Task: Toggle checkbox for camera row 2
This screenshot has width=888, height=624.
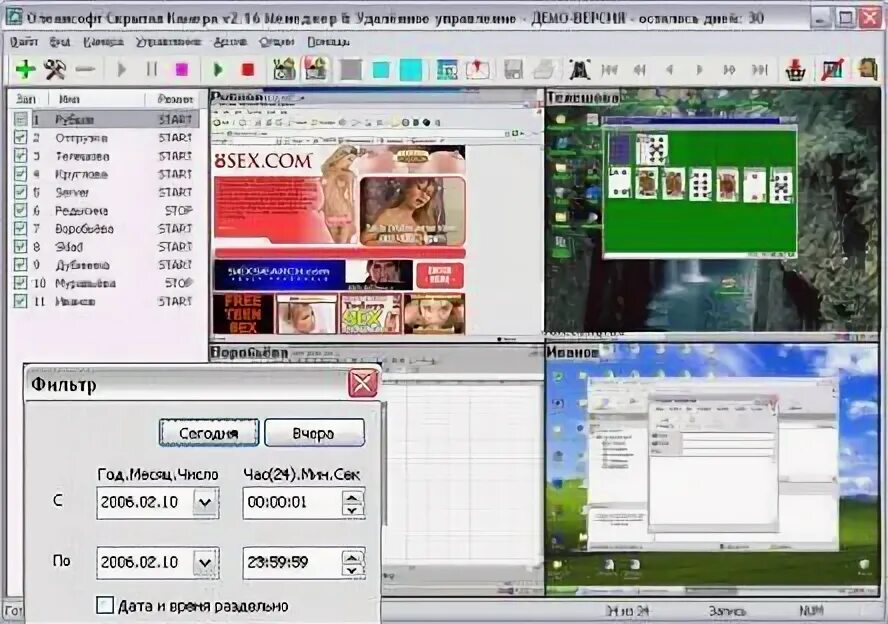Action: pos(20,138)
